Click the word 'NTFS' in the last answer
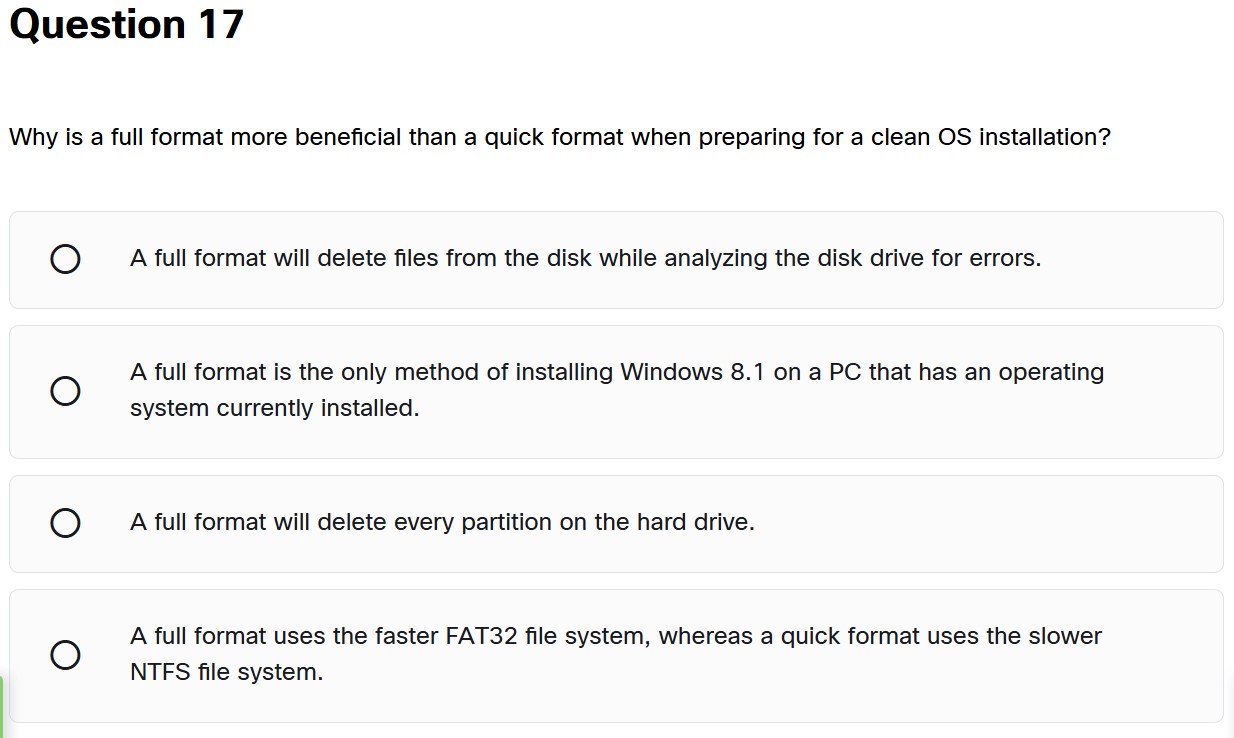The width and height of the screenshot is (1234, 738). point(159,671)
